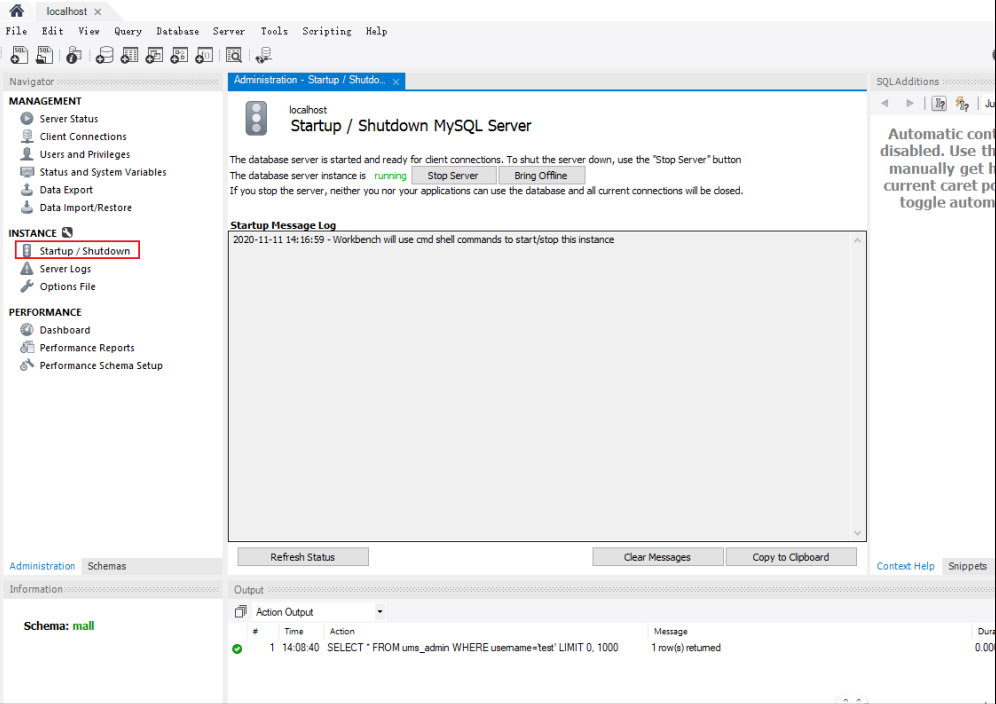Click the 2020-11-11 14:16:59 log message

click(423, 240)
